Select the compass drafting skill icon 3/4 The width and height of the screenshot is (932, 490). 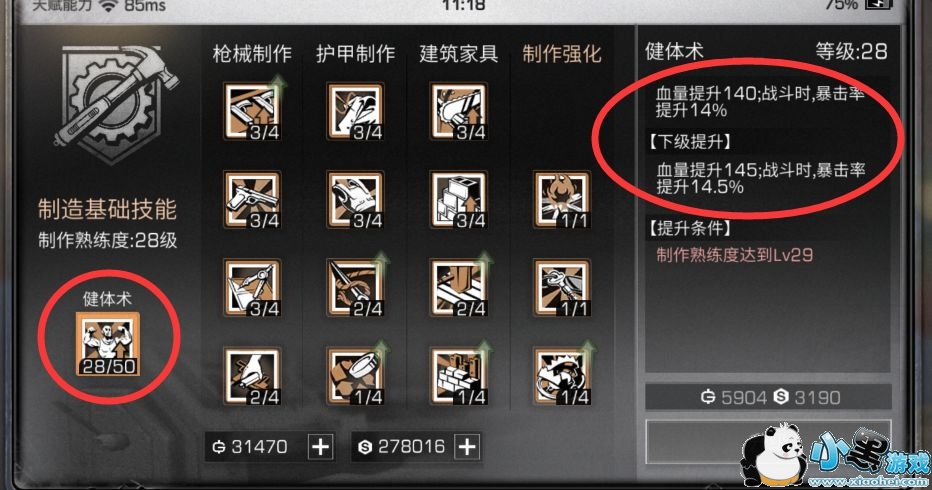coord(252,288)
